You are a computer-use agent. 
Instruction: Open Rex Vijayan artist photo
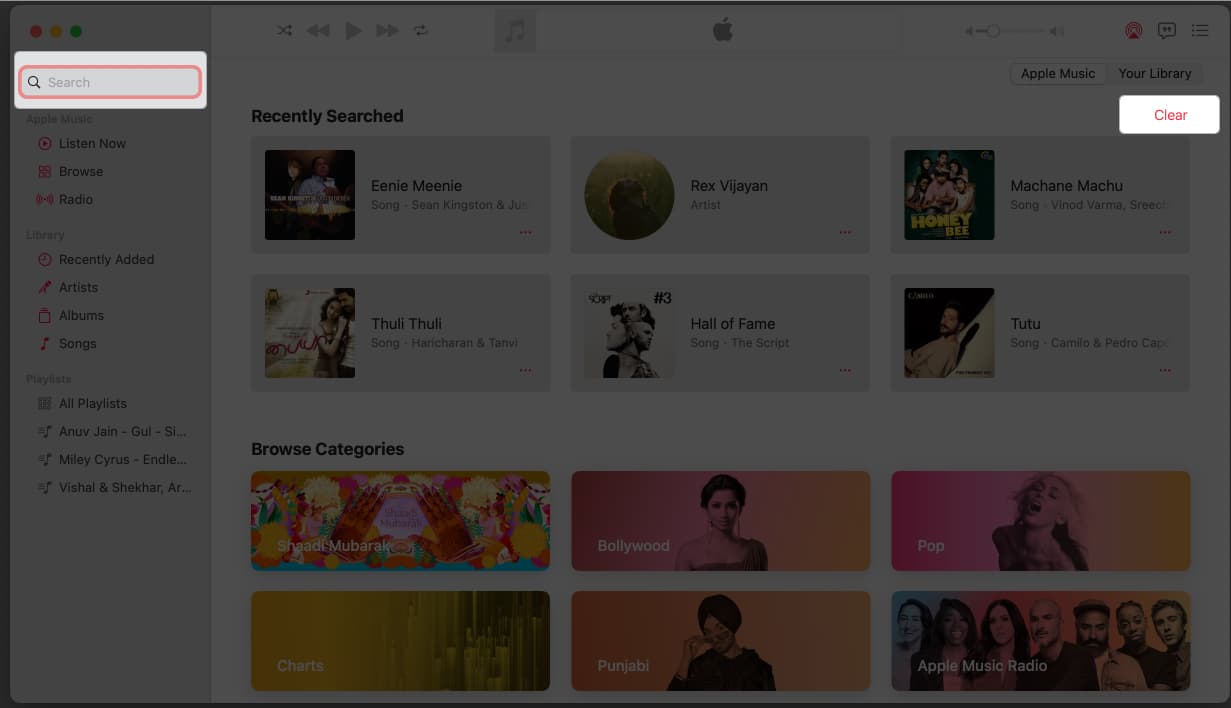[x=629, y=195]
